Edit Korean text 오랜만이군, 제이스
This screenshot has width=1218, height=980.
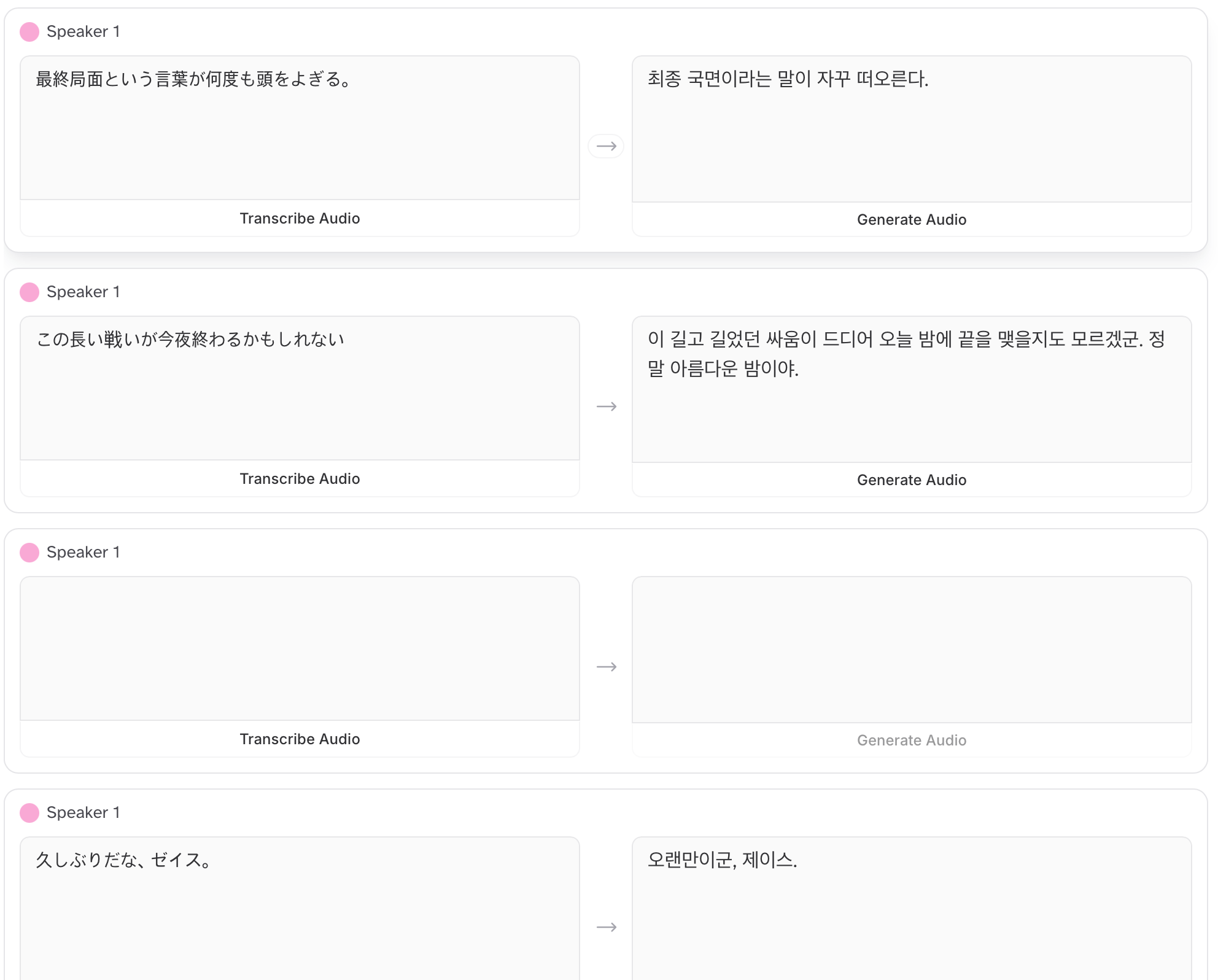pyautogui.click(x=911, y=903)
